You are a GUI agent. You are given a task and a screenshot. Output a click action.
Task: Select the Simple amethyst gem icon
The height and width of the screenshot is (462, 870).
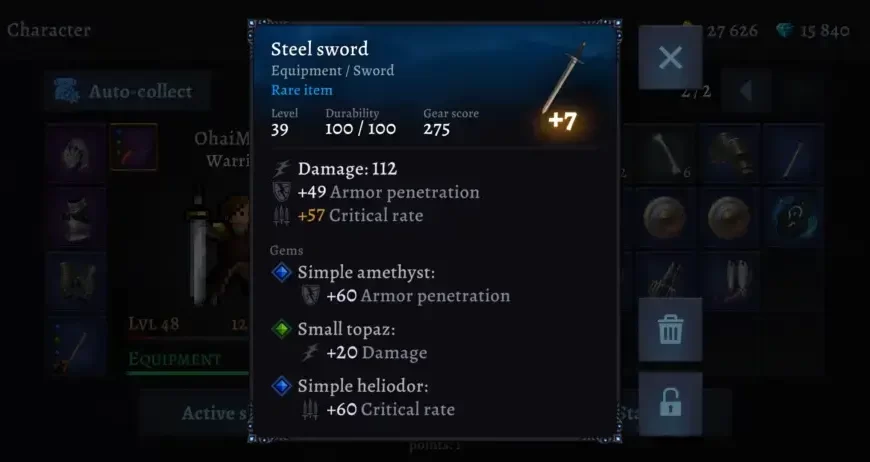(282, 272)
